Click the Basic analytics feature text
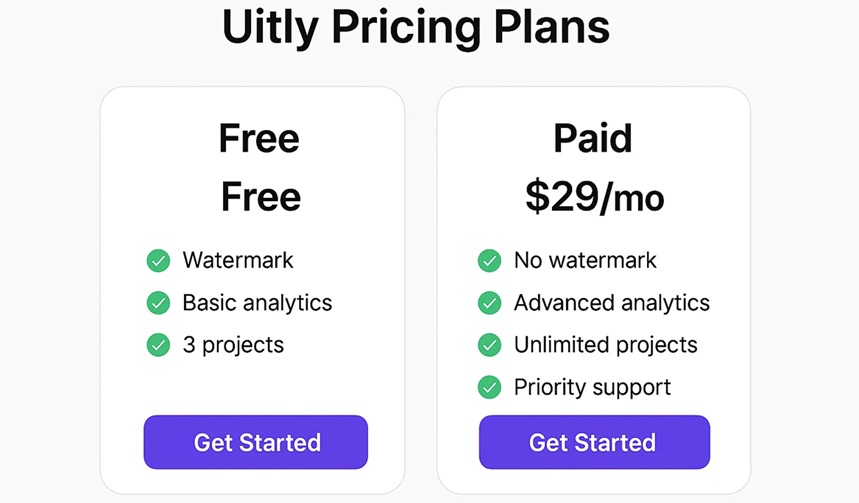The image size is (859, 503). pyautogui.click(x=257, y=303)
